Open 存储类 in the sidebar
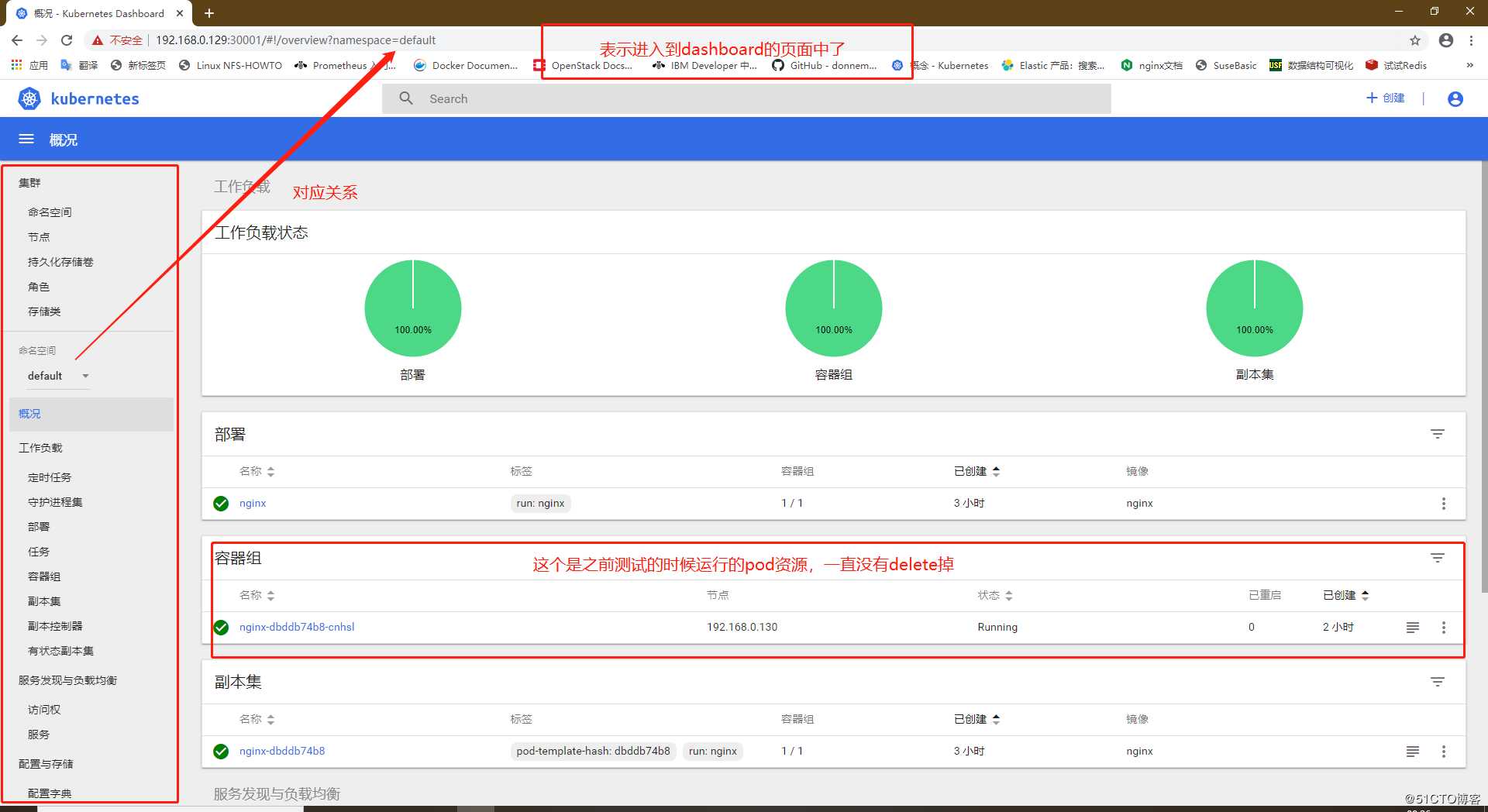 point(44,311)
